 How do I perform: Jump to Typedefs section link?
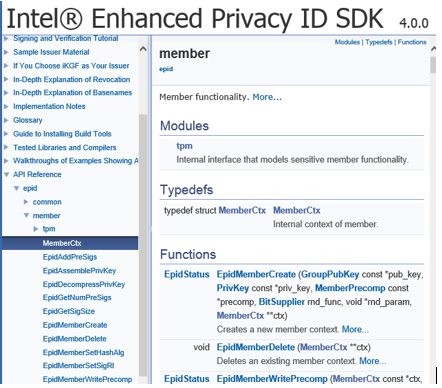click(x=379, y=42)
